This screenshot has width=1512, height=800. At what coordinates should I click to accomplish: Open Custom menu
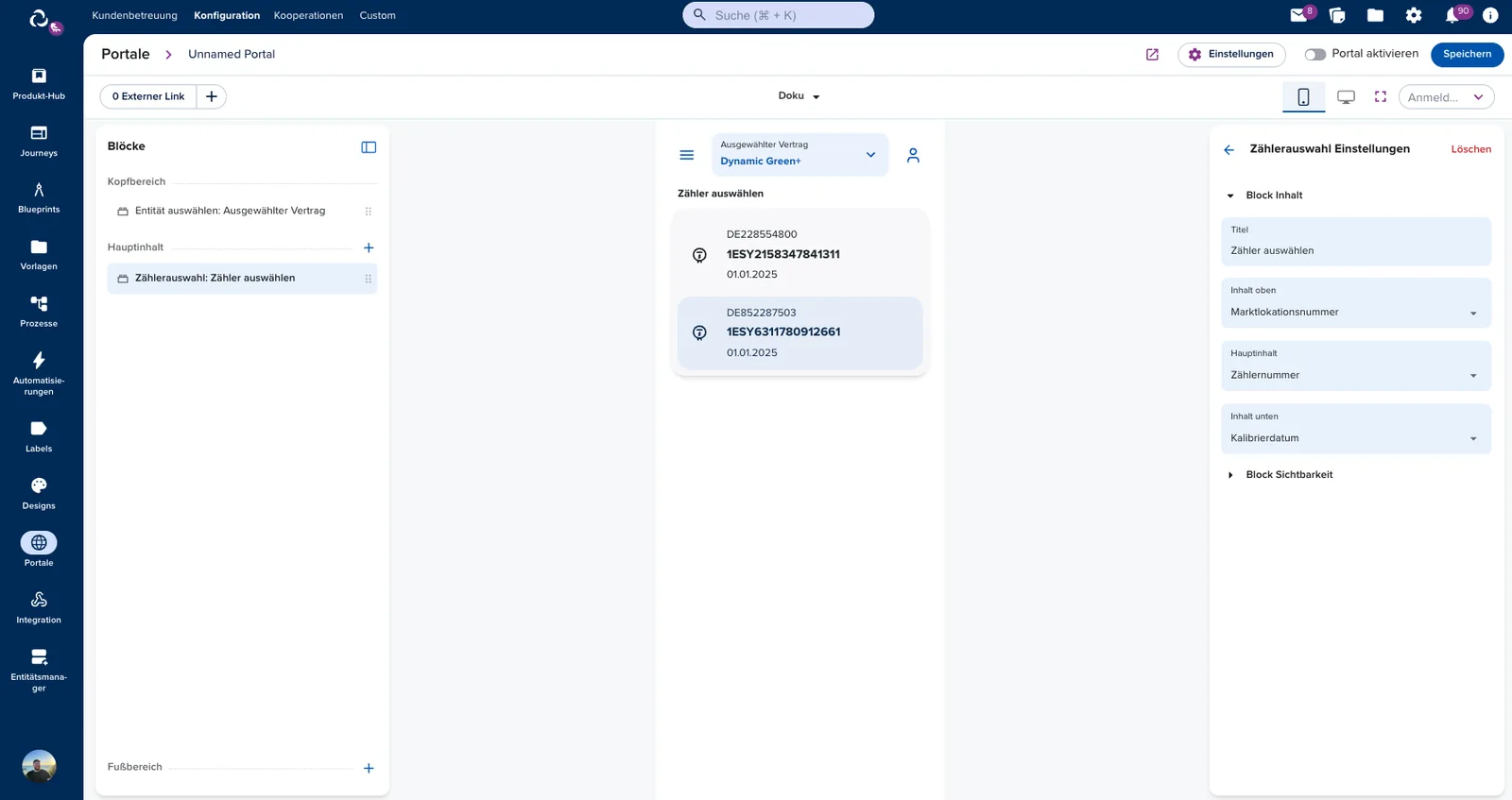coord(377,16)
